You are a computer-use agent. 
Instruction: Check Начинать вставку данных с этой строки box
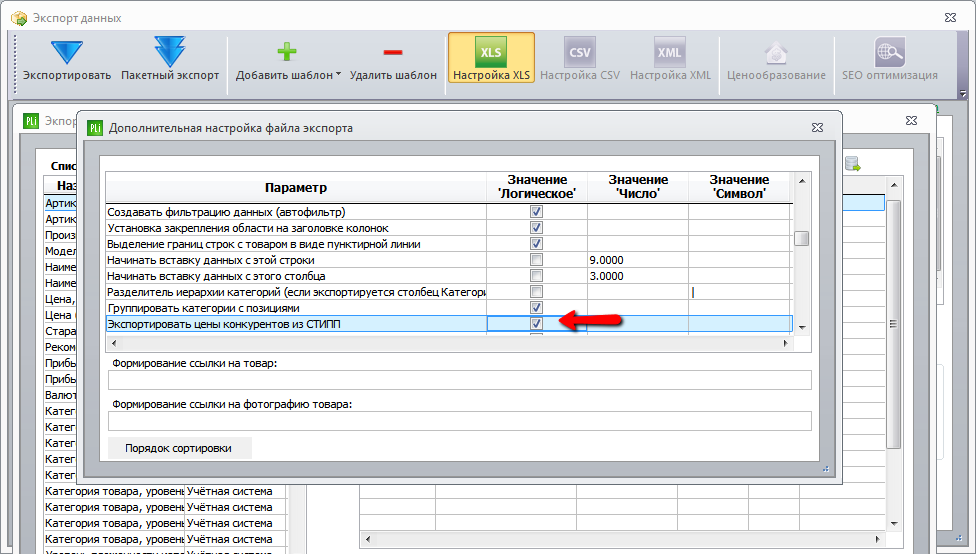click(x=536, y=260)
